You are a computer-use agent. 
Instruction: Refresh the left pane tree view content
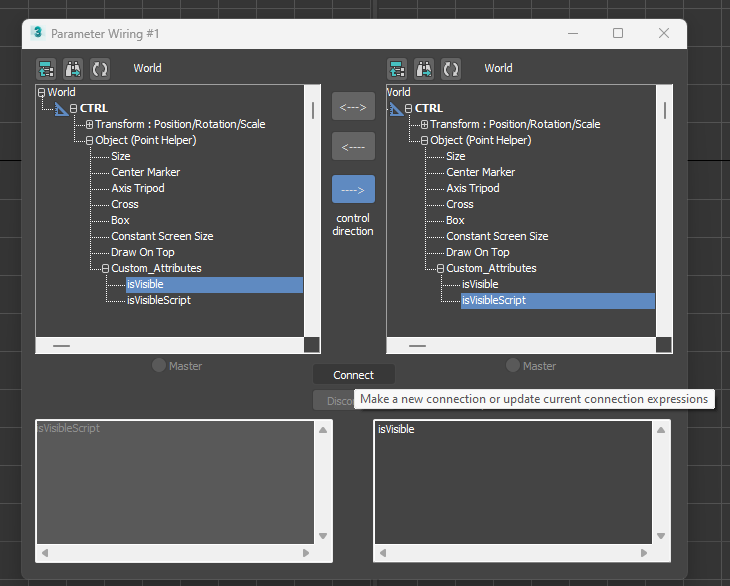click(x=99, y=69)
